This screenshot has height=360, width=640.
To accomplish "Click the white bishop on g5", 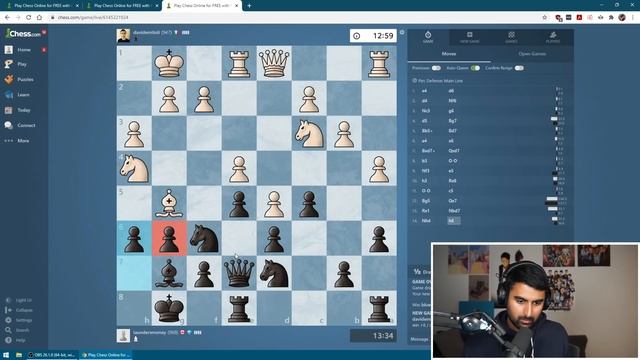I will pyautogui.click(x=169, y=203).
